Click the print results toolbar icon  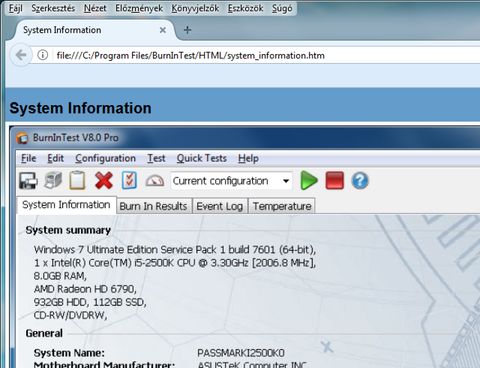pos(53,181)
